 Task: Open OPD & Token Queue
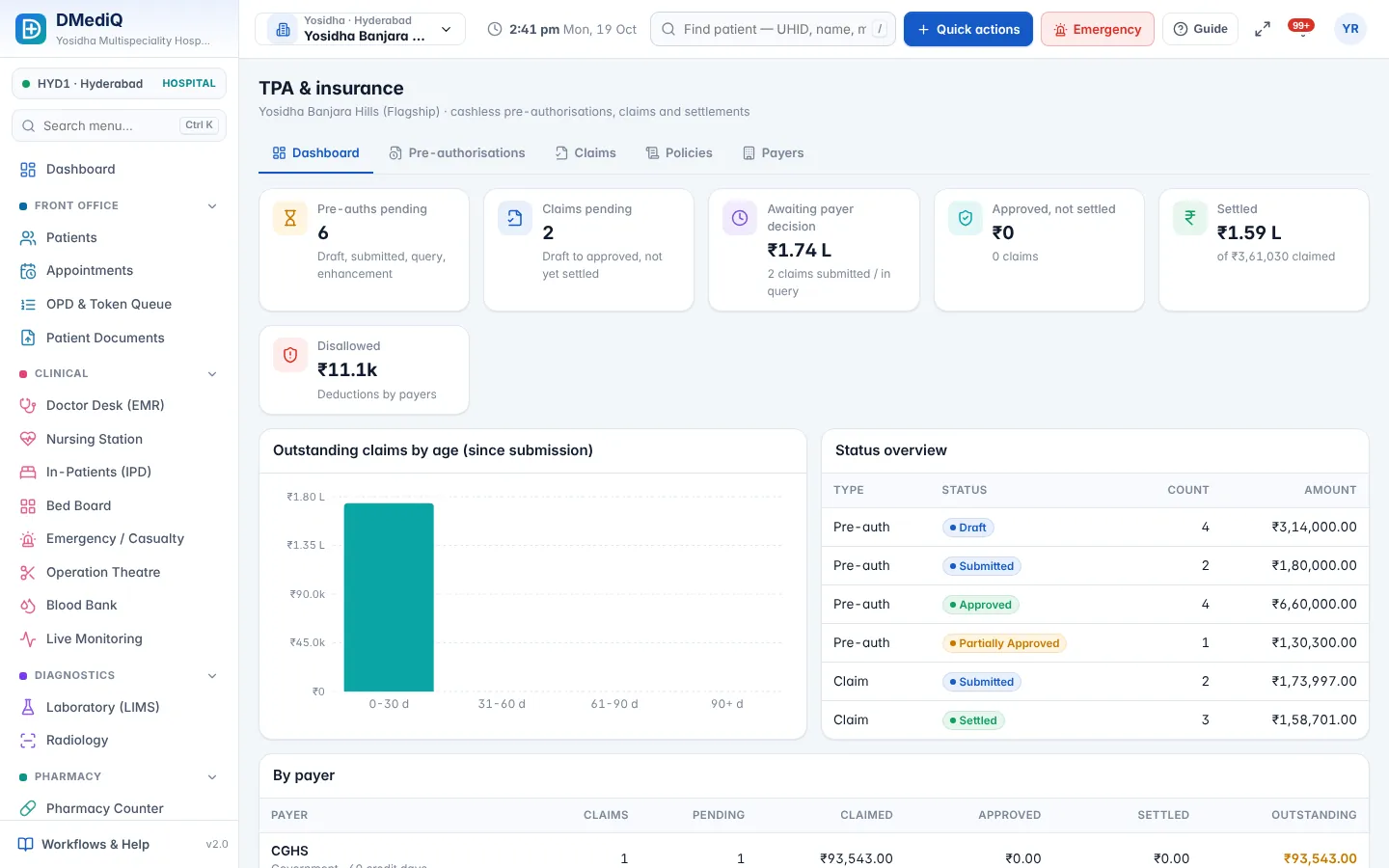click(x=119, y=305)
